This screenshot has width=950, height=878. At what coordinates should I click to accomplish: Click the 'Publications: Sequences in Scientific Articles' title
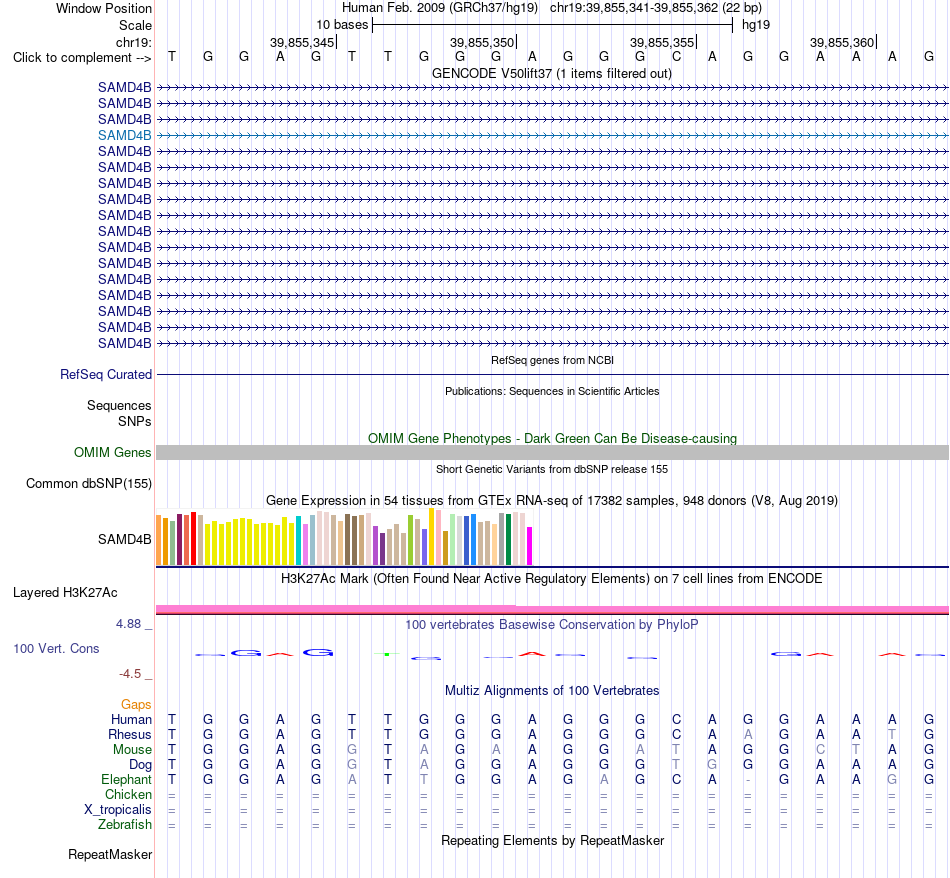[x=552, y=391]
